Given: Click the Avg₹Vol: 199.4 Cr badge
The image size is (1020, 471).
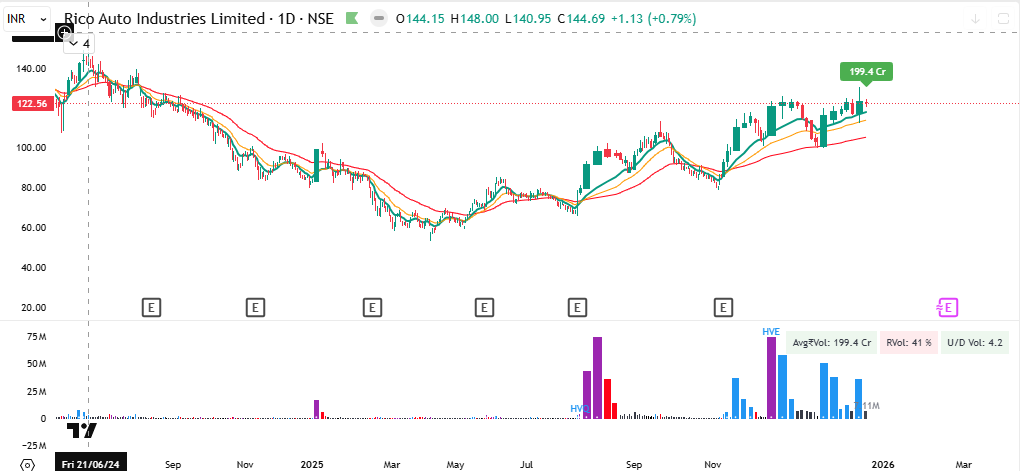Looking at the screenshot, I should pos(831,343).
